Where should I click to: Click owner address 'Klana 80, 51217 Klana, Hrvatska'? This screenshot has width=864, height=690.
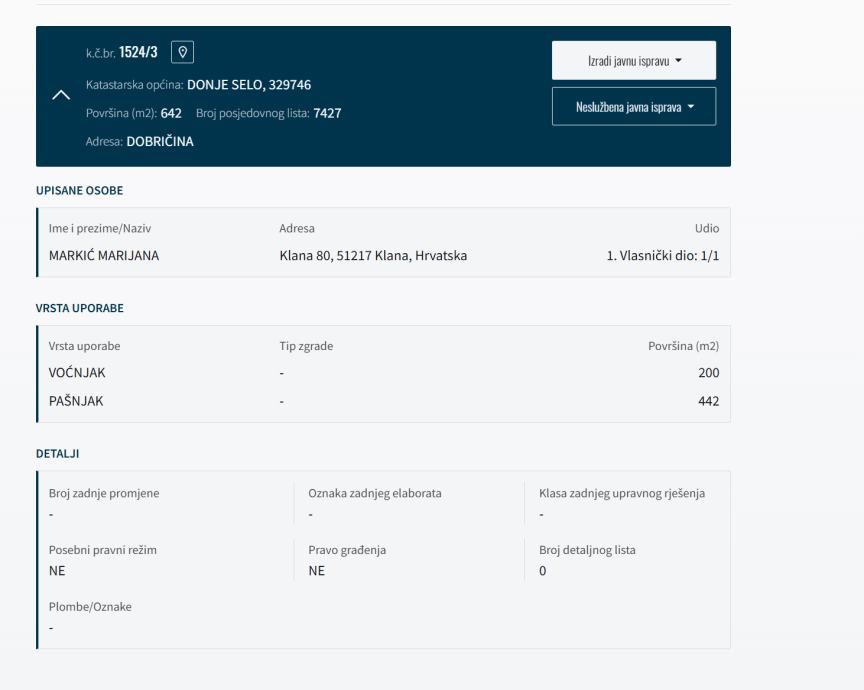[373, 256]
